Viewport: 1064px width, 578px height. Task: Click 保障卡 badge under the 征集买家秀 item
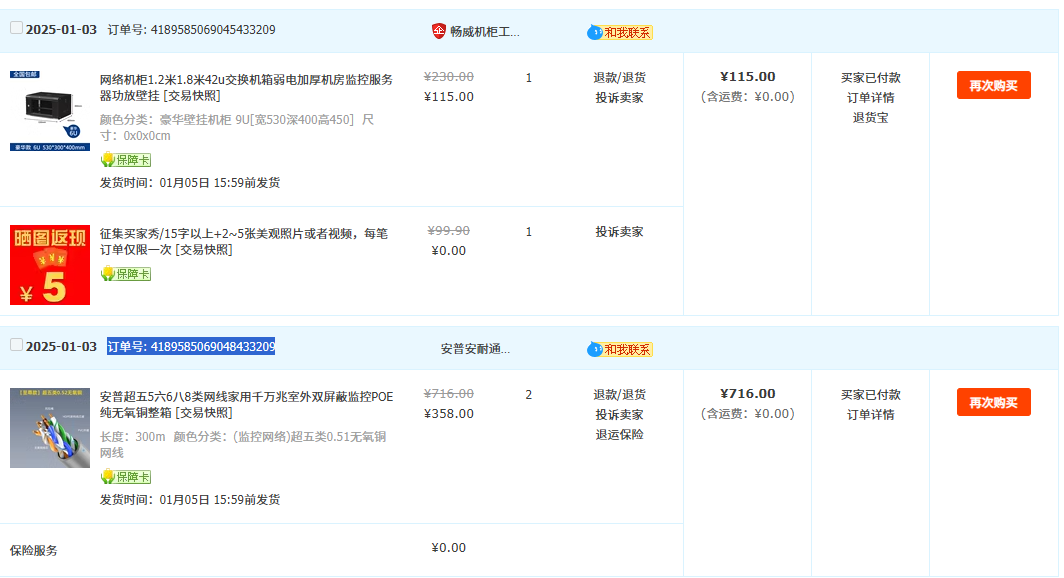click(126, 274)
